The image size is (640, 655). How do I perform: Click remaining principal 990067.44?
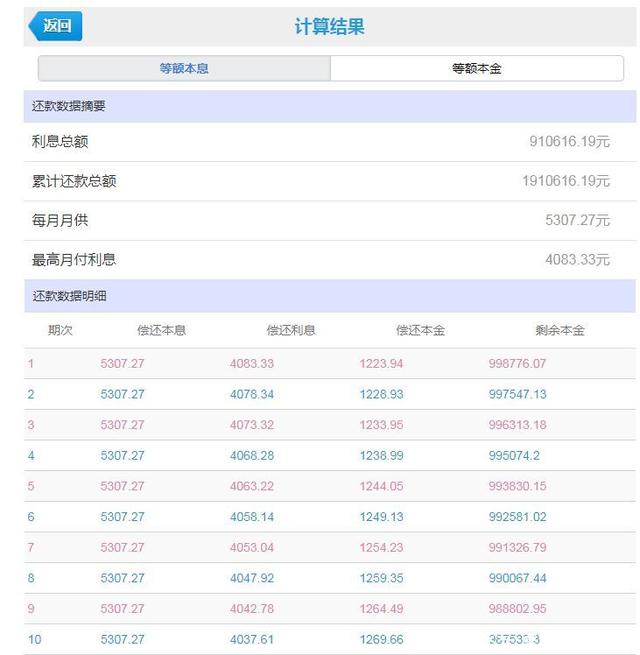pyautogui.click(x=518, y=578)
